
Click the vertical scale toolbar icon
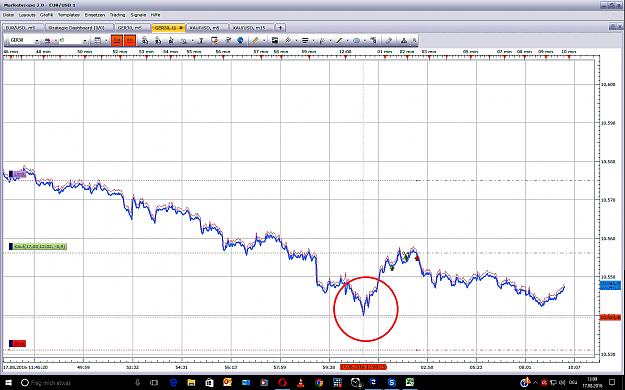(202, 40)
